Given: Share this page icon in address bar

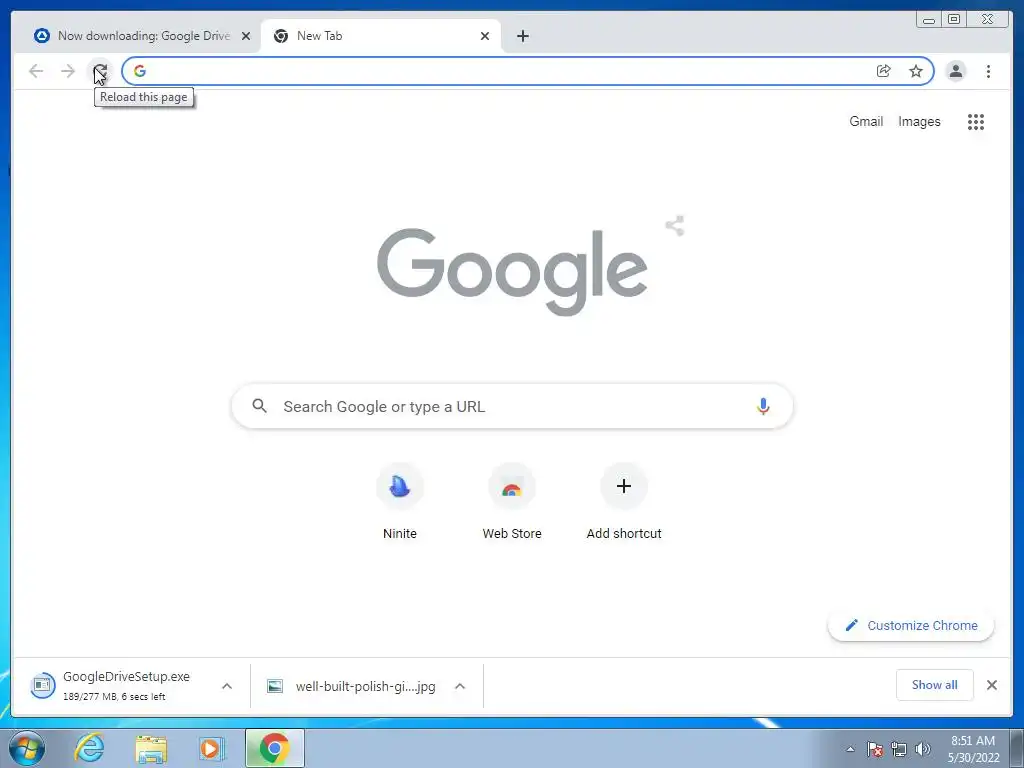Looking at the screenshot, I should pyautogui.click(x=884, y=71).
